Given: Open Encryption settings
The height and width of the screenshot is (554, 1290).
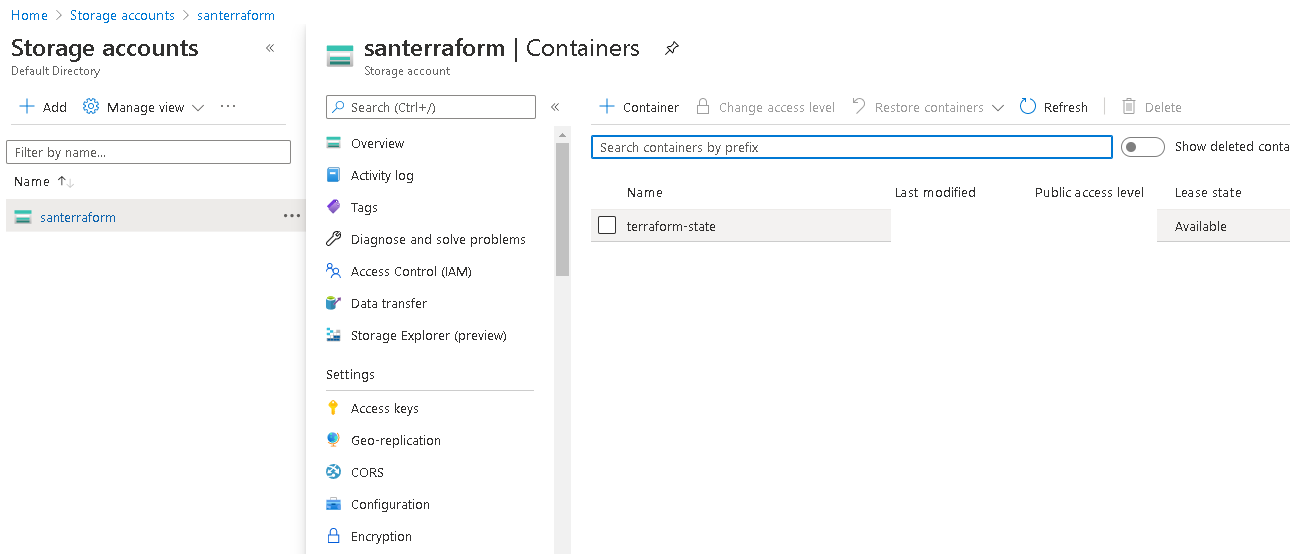Looking at the screenshot, I should (381, 537).
